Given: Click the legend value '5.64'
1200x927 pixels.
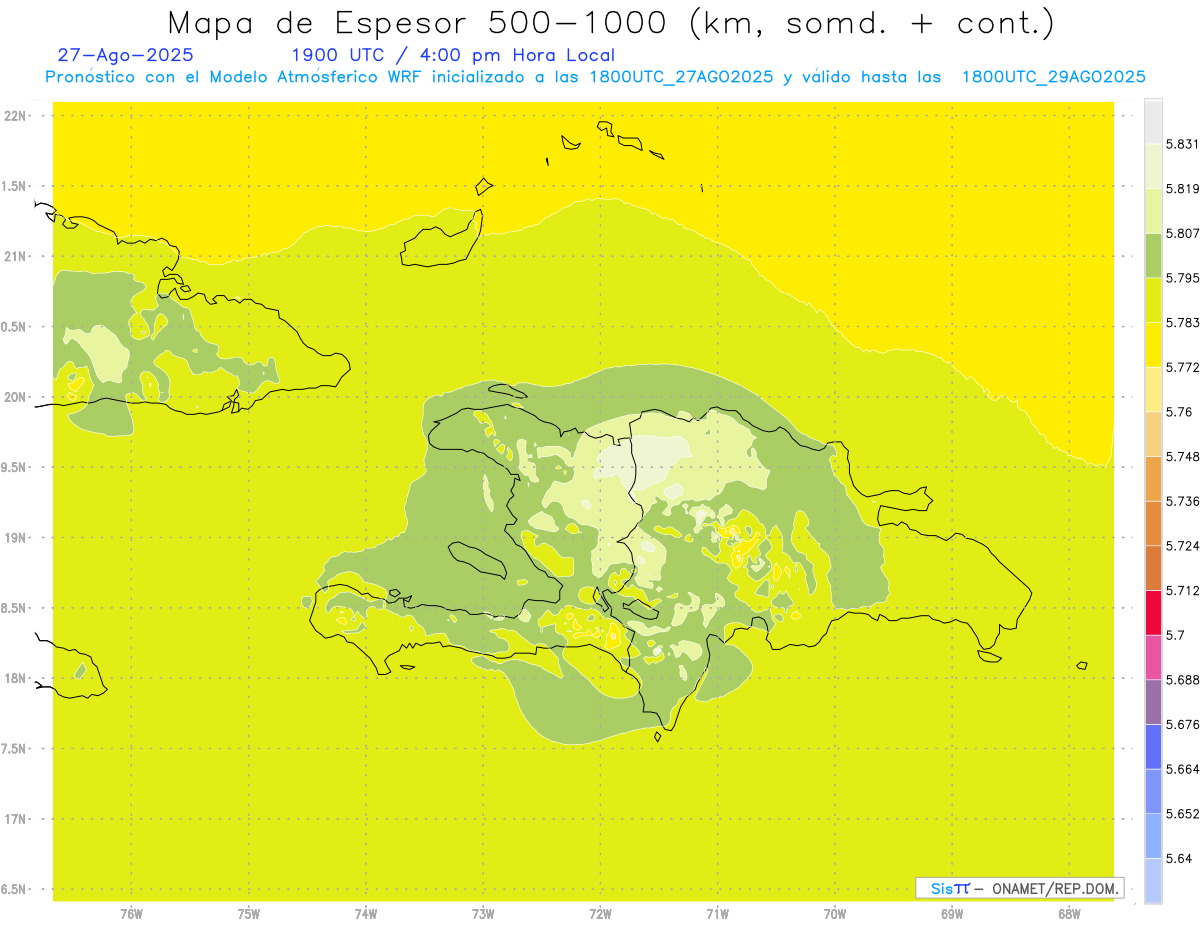Looking at the screenshot, I should click(1178, 858).
